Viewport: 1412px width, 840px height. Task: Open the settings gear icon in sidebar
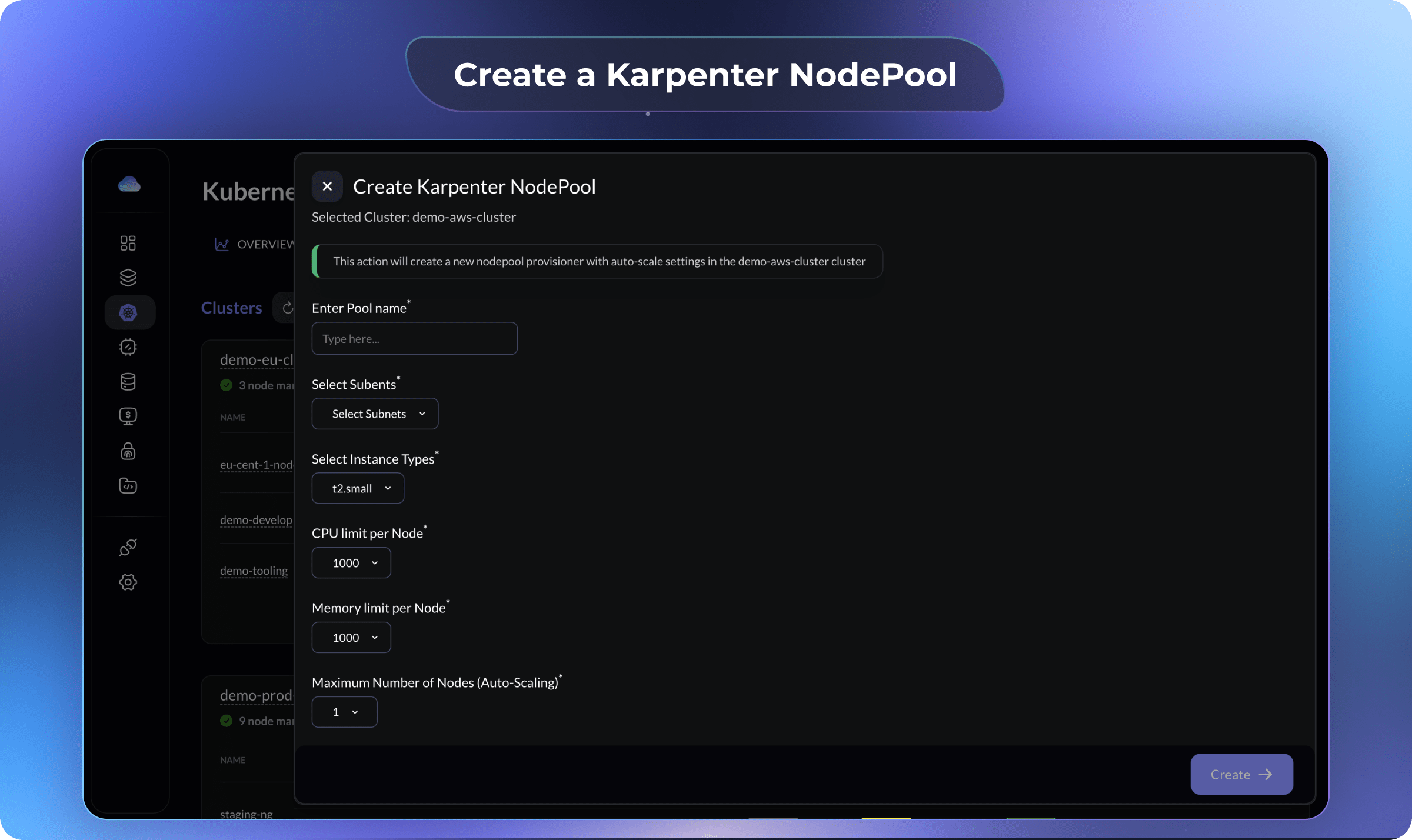pyautogui.click(x=128, y=582)
